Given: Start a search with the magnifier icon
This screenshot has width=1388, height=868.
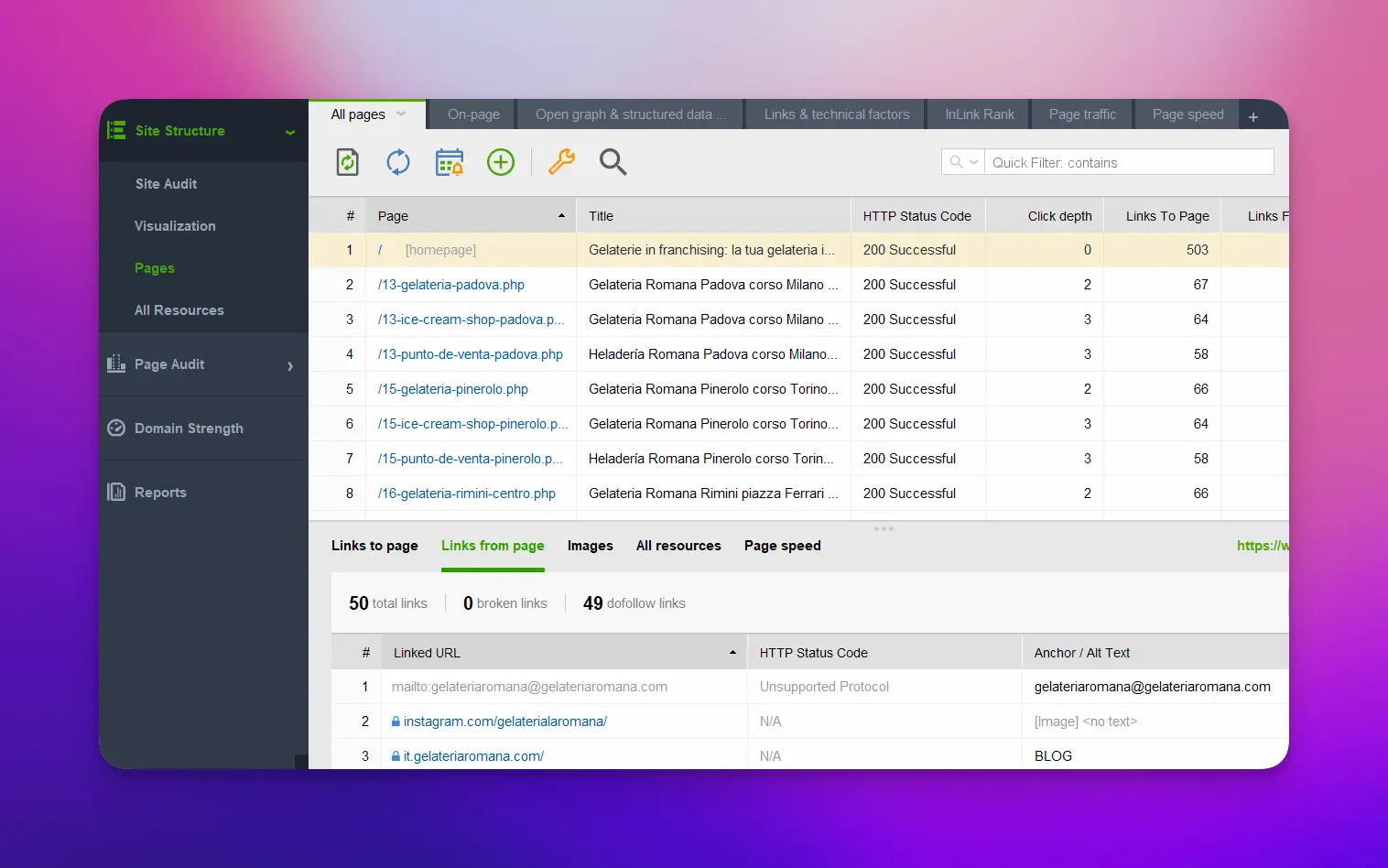Looking at the screenshot, I should click(613, 163).
